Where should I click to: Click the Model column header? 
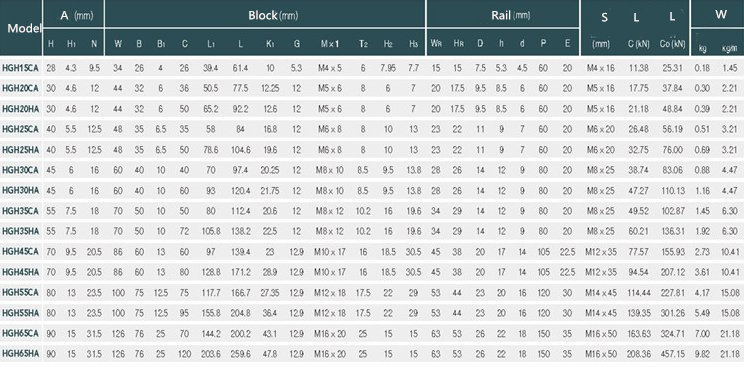21,28
